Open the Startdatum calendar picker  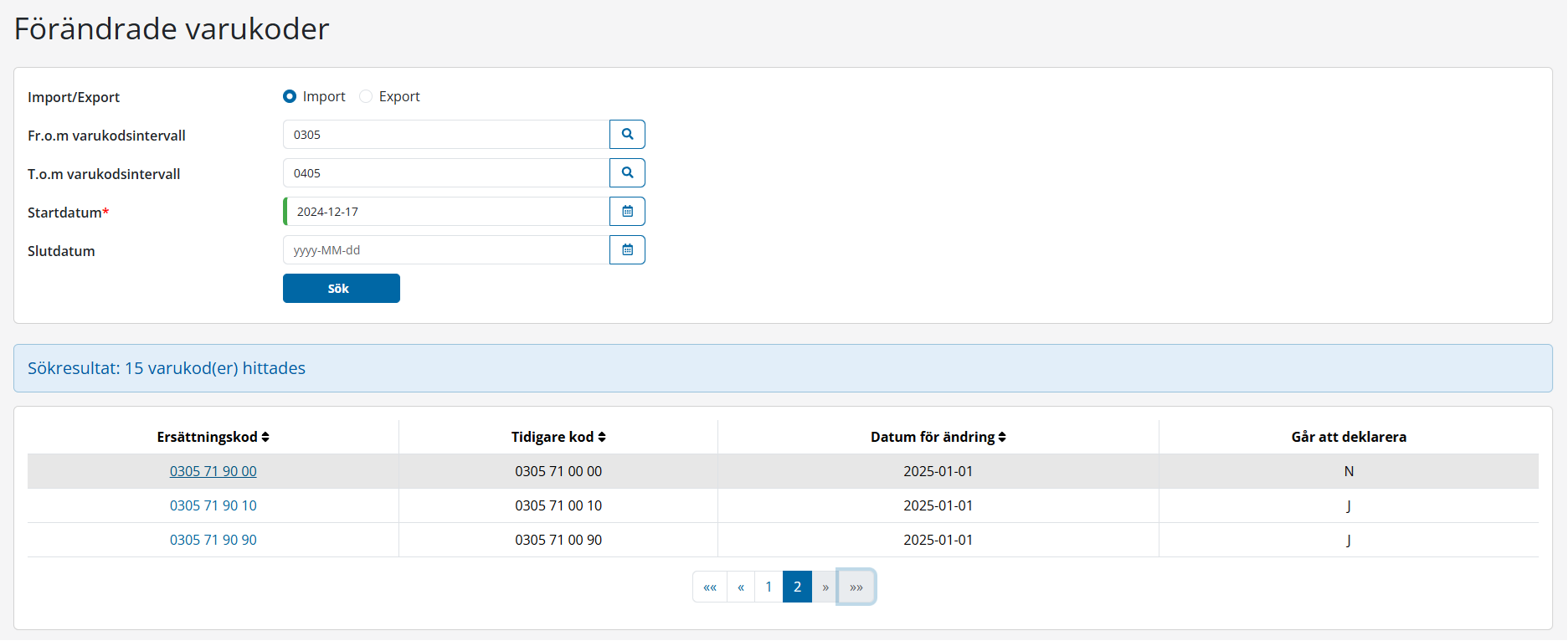(627, 212)
